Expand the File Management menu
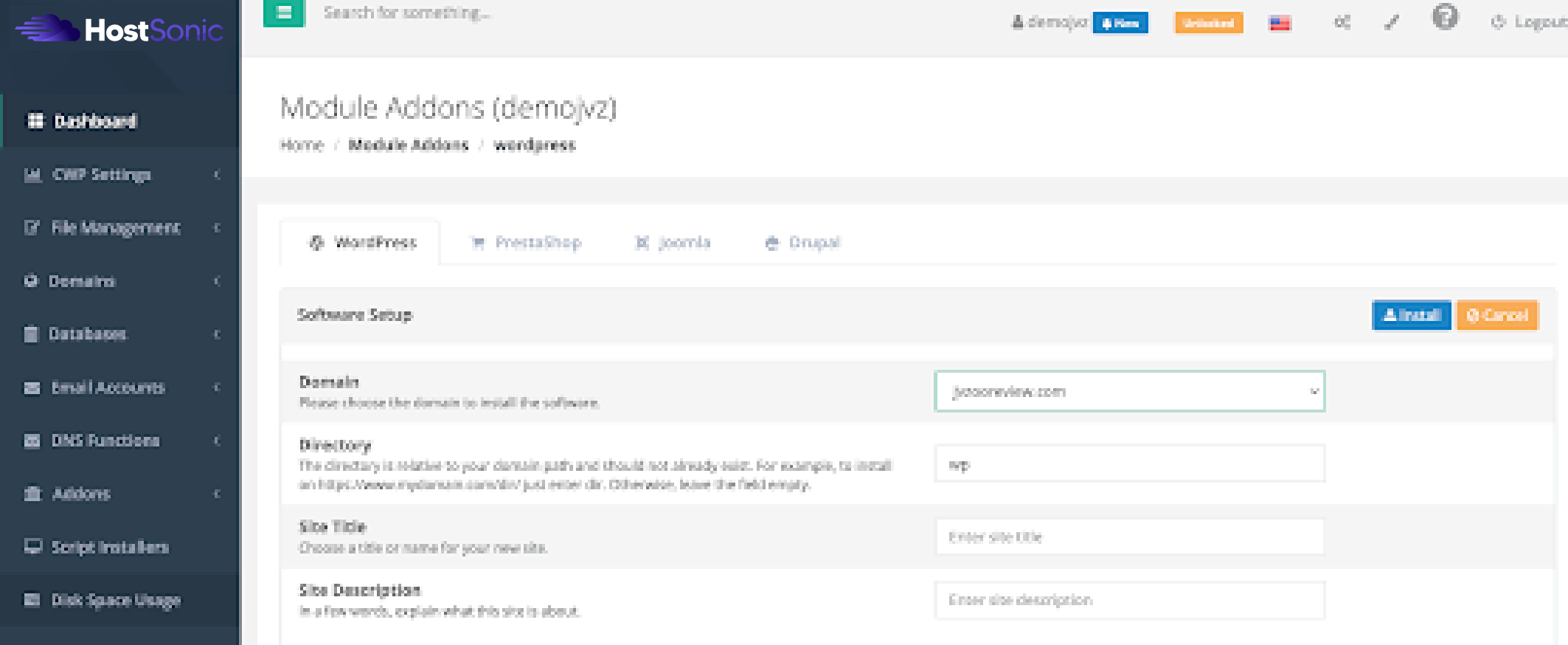1568x645 pixels. tap(115, 228)
